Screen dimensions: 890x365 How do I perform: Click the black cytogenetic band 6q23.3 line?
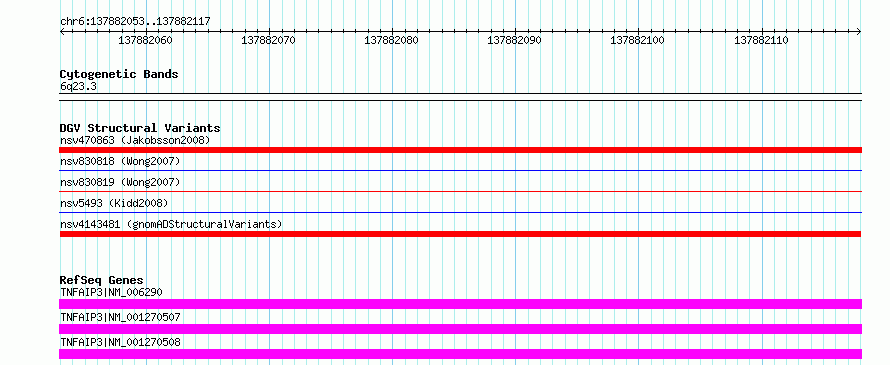460,97
